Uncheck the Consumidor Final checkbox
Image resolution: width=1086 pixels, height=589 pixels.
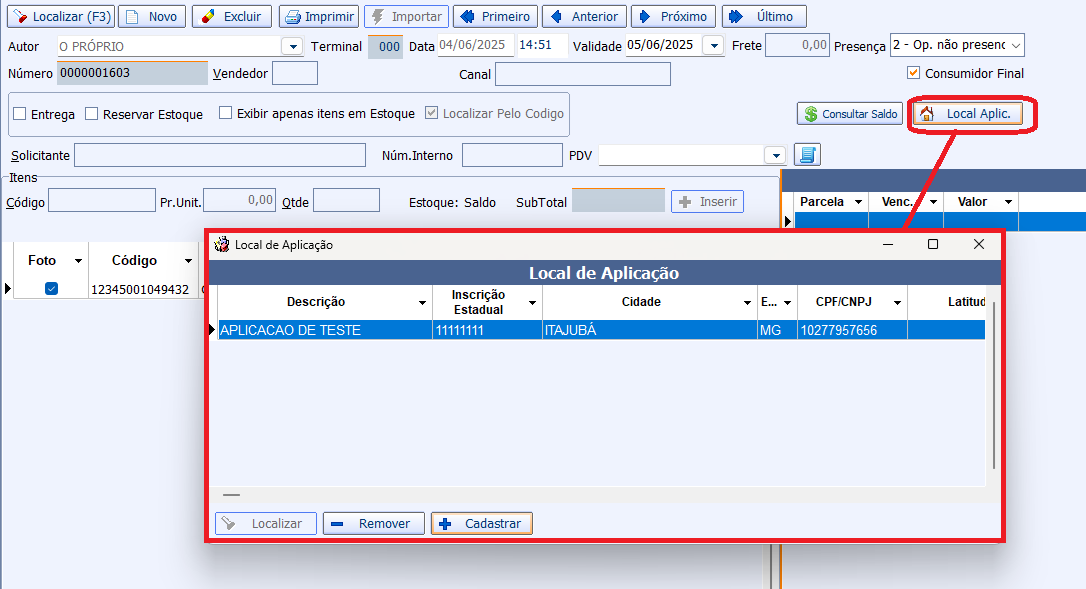[x=913, y=73]
